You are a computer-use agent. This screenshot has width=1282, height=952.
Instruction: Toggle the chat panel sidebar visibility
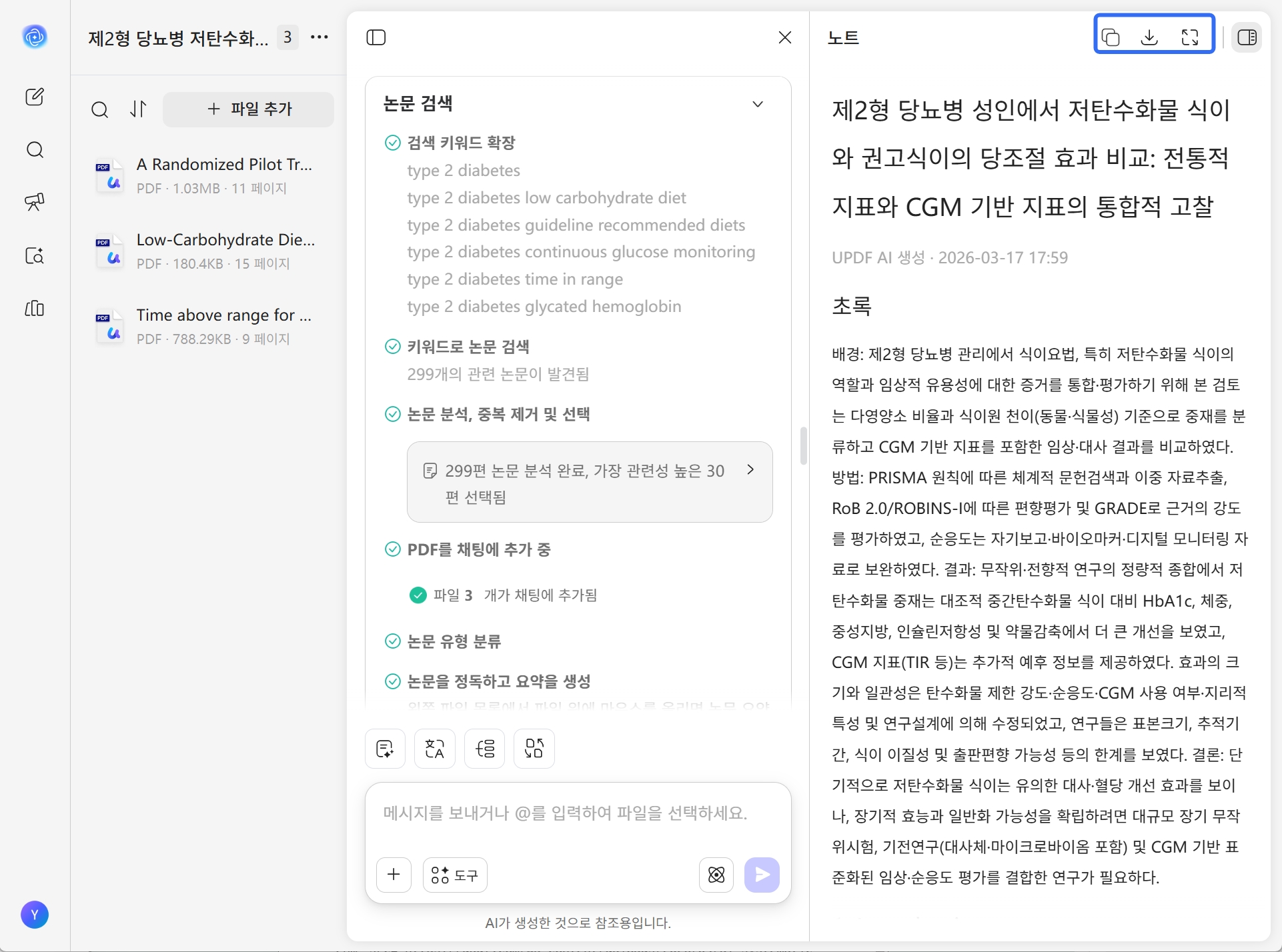(x=376, y=37)
